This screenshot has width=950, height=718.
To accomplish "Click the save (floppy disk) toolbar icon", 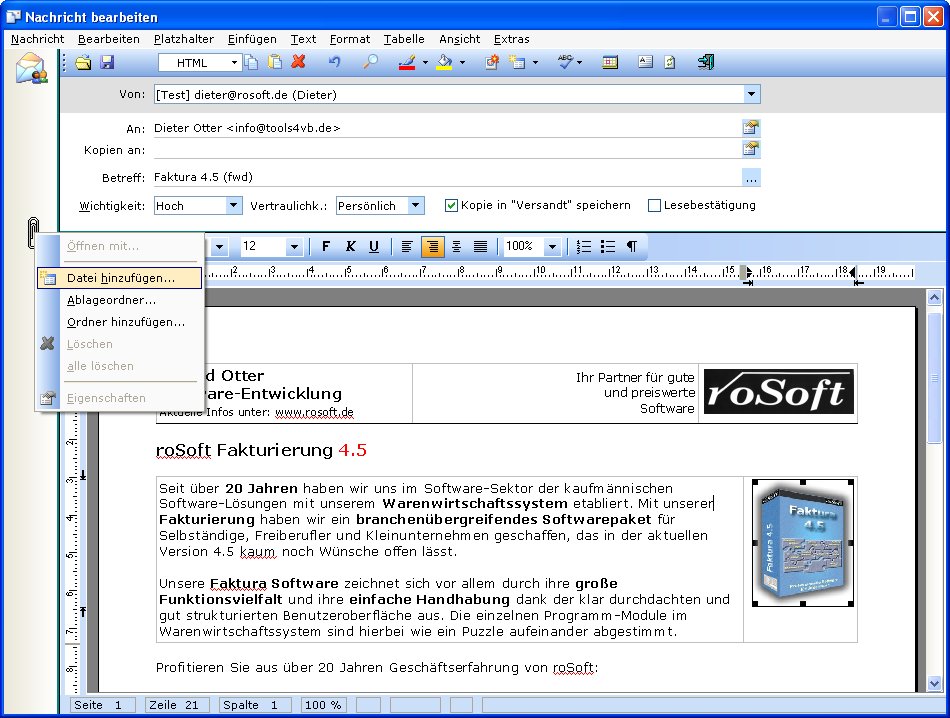I will click(x=107, y=62).
